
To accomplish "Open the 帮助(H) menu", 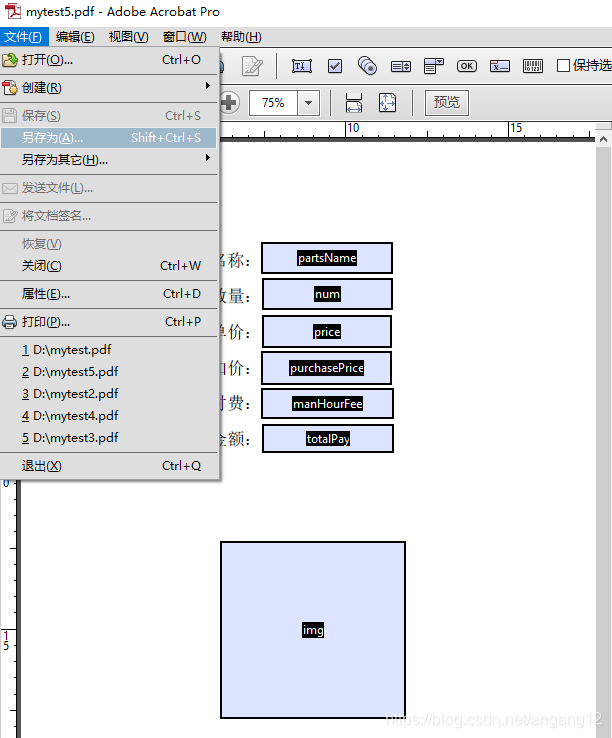I will click(241, 37).
